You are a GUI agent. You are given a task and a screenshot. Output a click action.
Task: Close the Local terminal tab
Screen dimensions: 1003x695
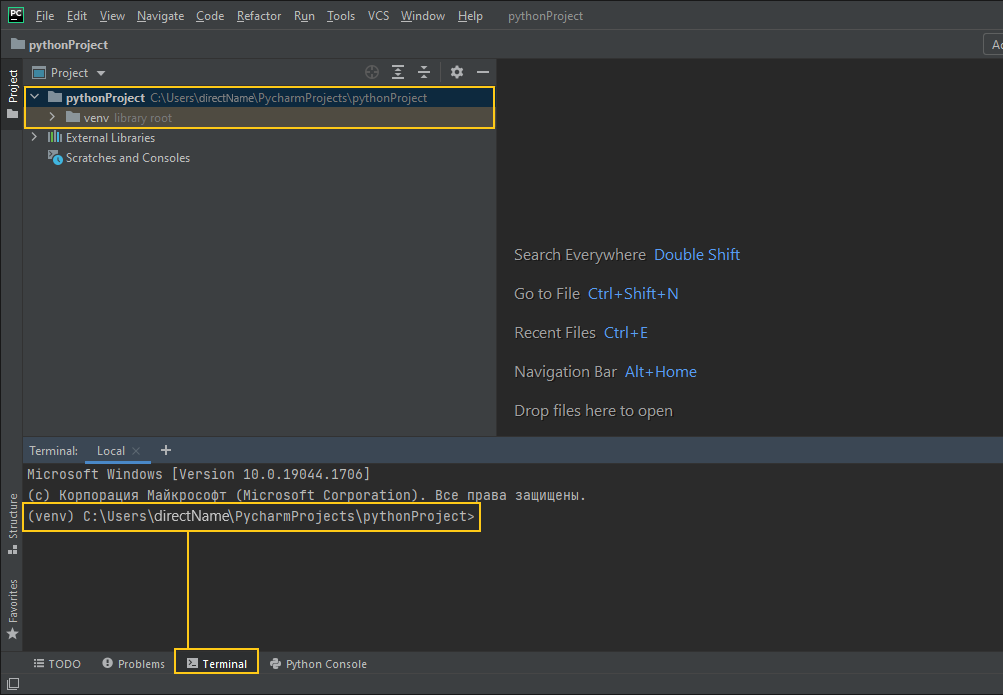pos(136,451)
